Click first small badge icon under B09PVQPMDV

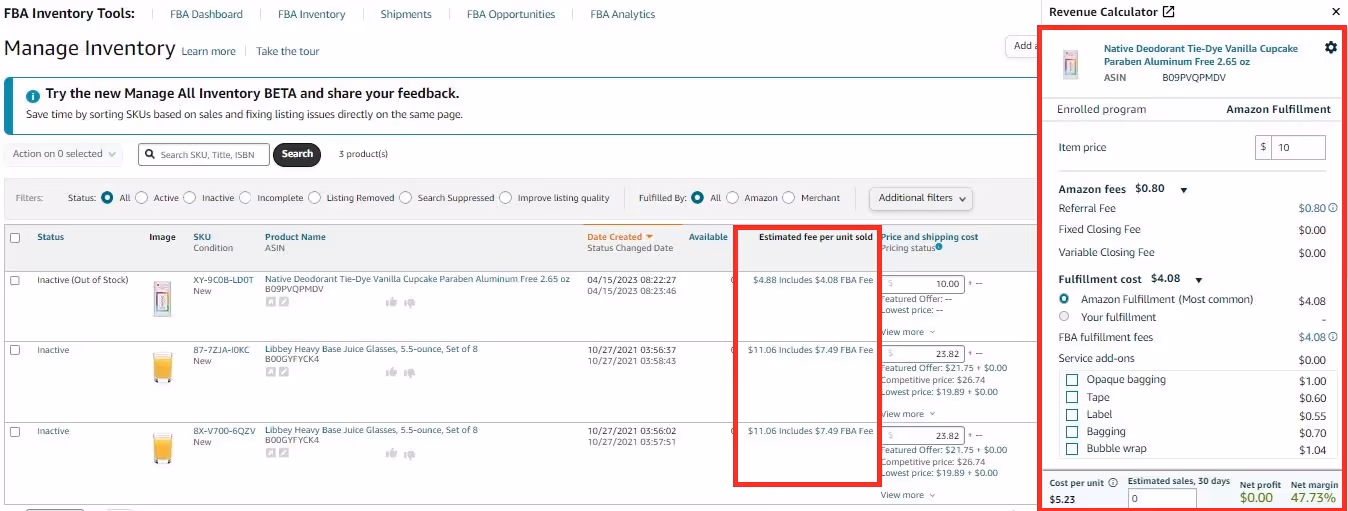click(x=270, y=301)
